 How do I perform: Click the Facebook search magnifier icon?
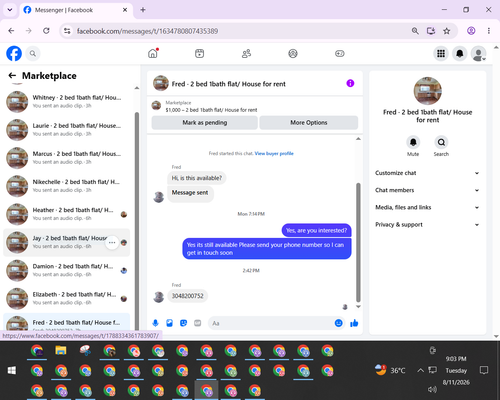33,53
